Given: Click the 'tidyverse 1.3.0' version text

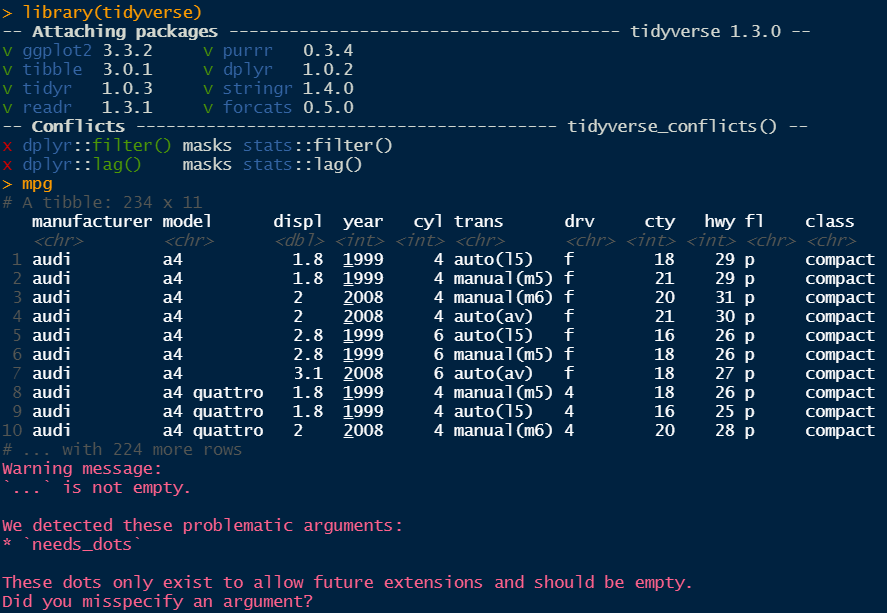Looking at the screenshot, I should tap(705, 31).
